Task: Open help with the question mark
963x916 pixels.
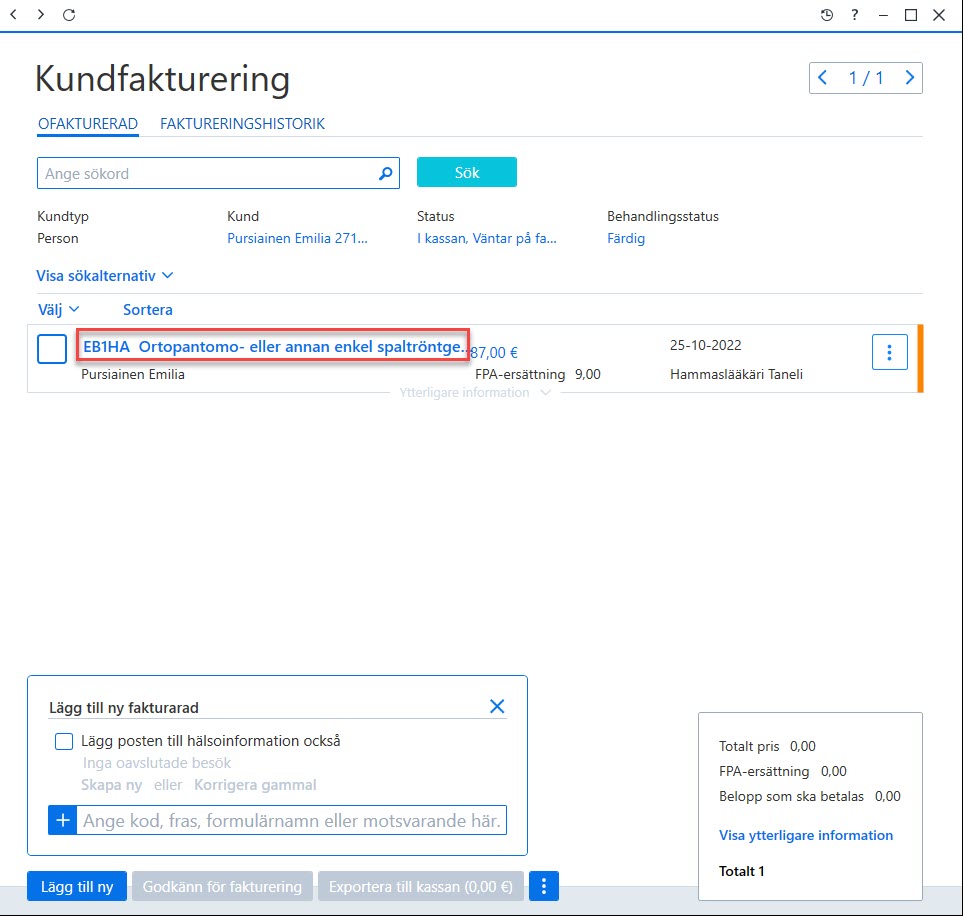Action: click(x=855, y=15)
